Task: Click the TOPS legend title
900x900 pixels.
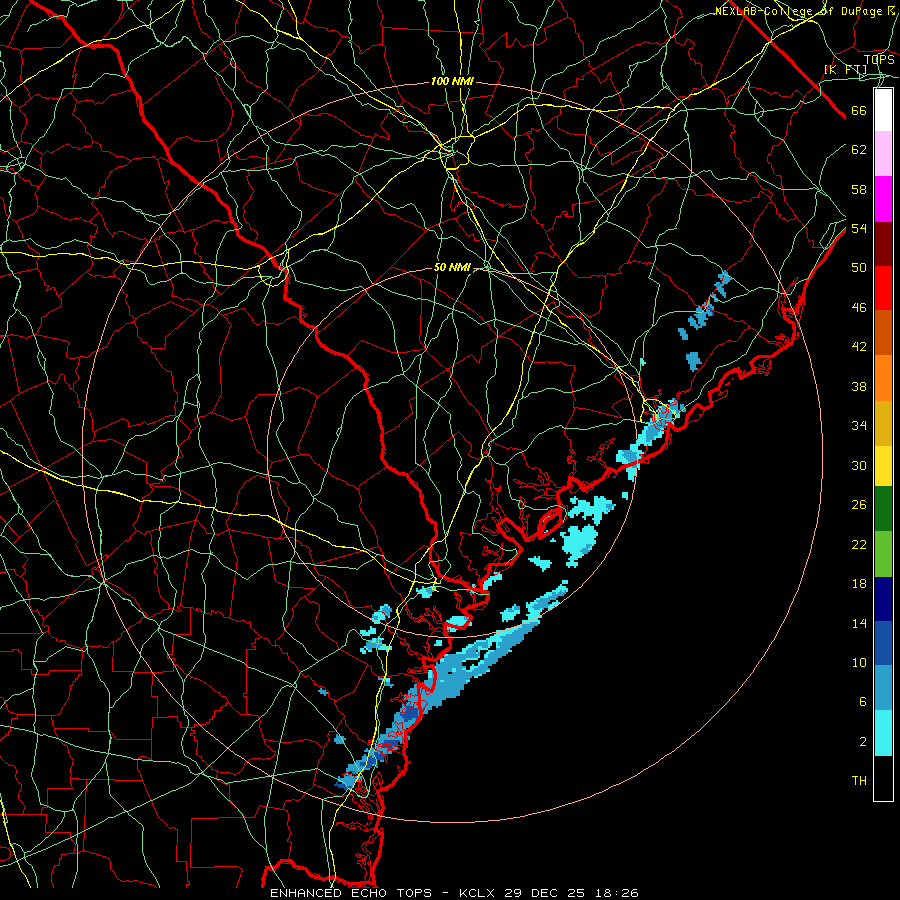Action: [879, 60]
